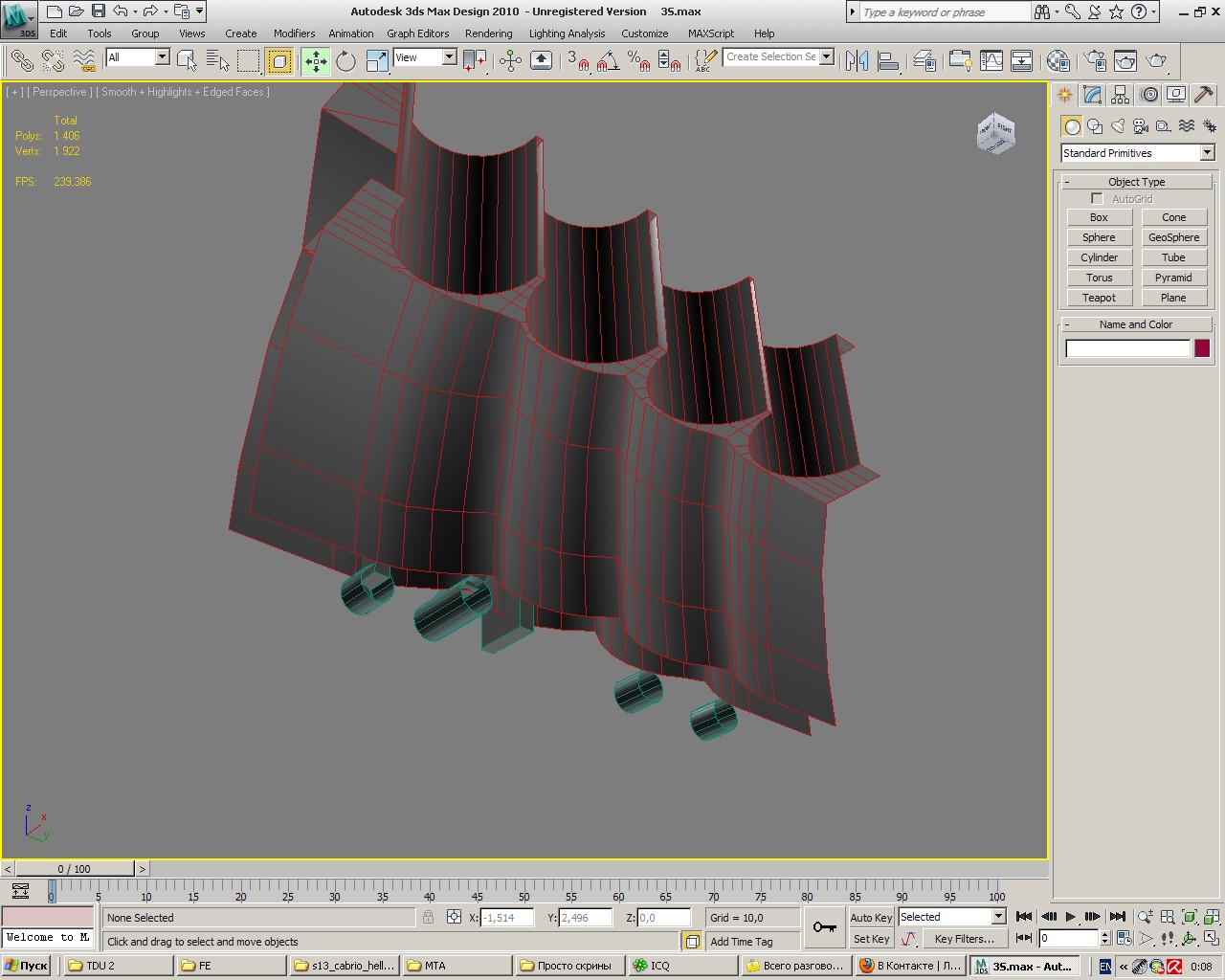
Task: Open the Curve Editor
Action: (991, 61)
